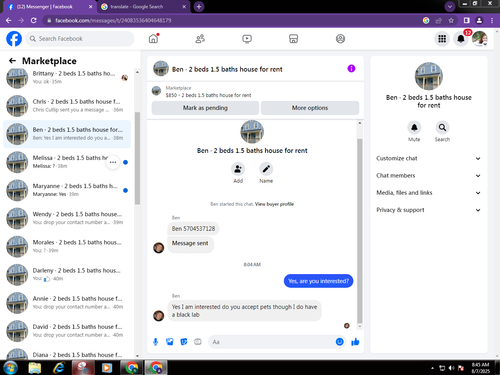500x375 pixels.
Task: Open View buyer profile link
Action: [x=274, y=204]
